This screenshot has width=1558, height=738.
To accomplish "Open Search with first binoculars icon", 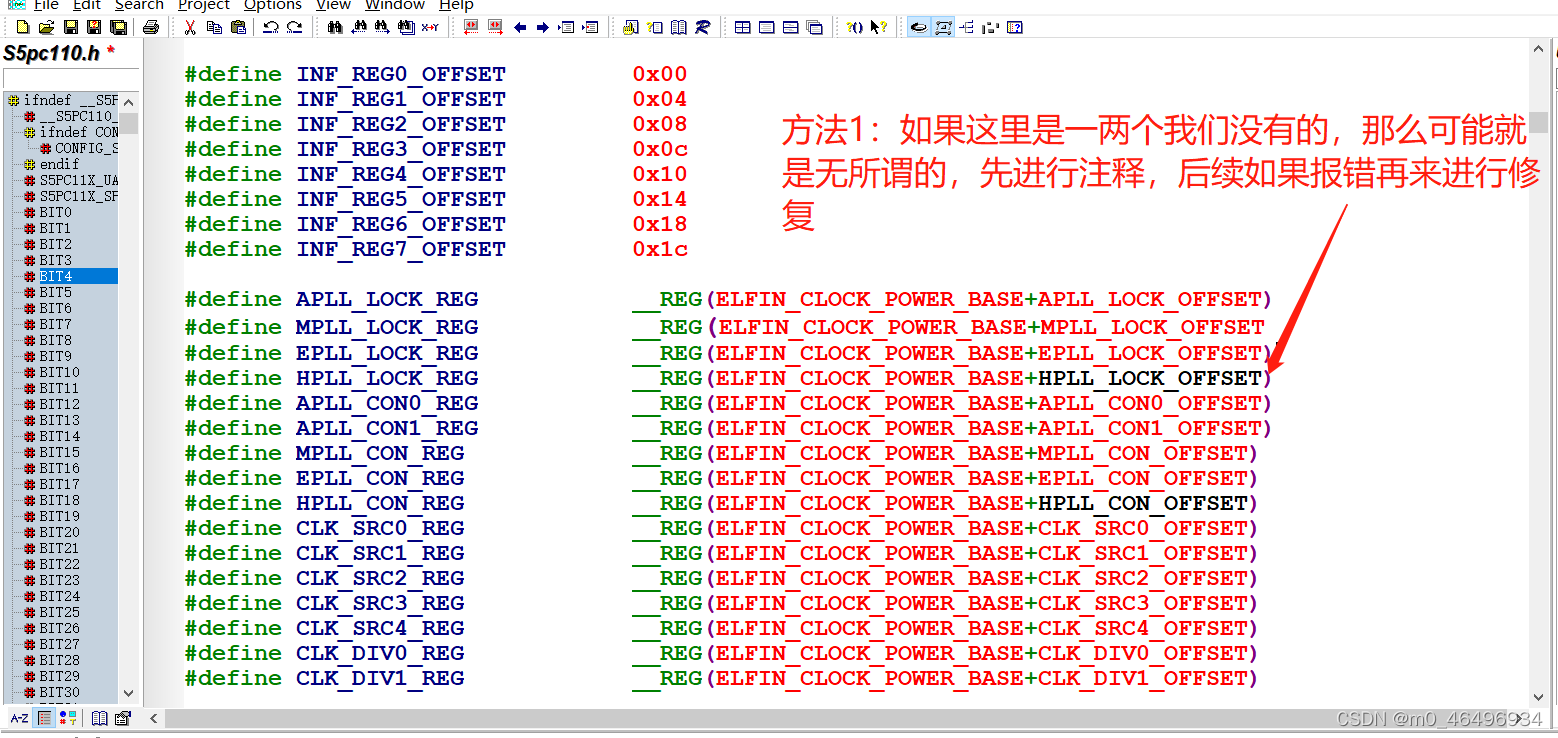I will coord(335,27).
